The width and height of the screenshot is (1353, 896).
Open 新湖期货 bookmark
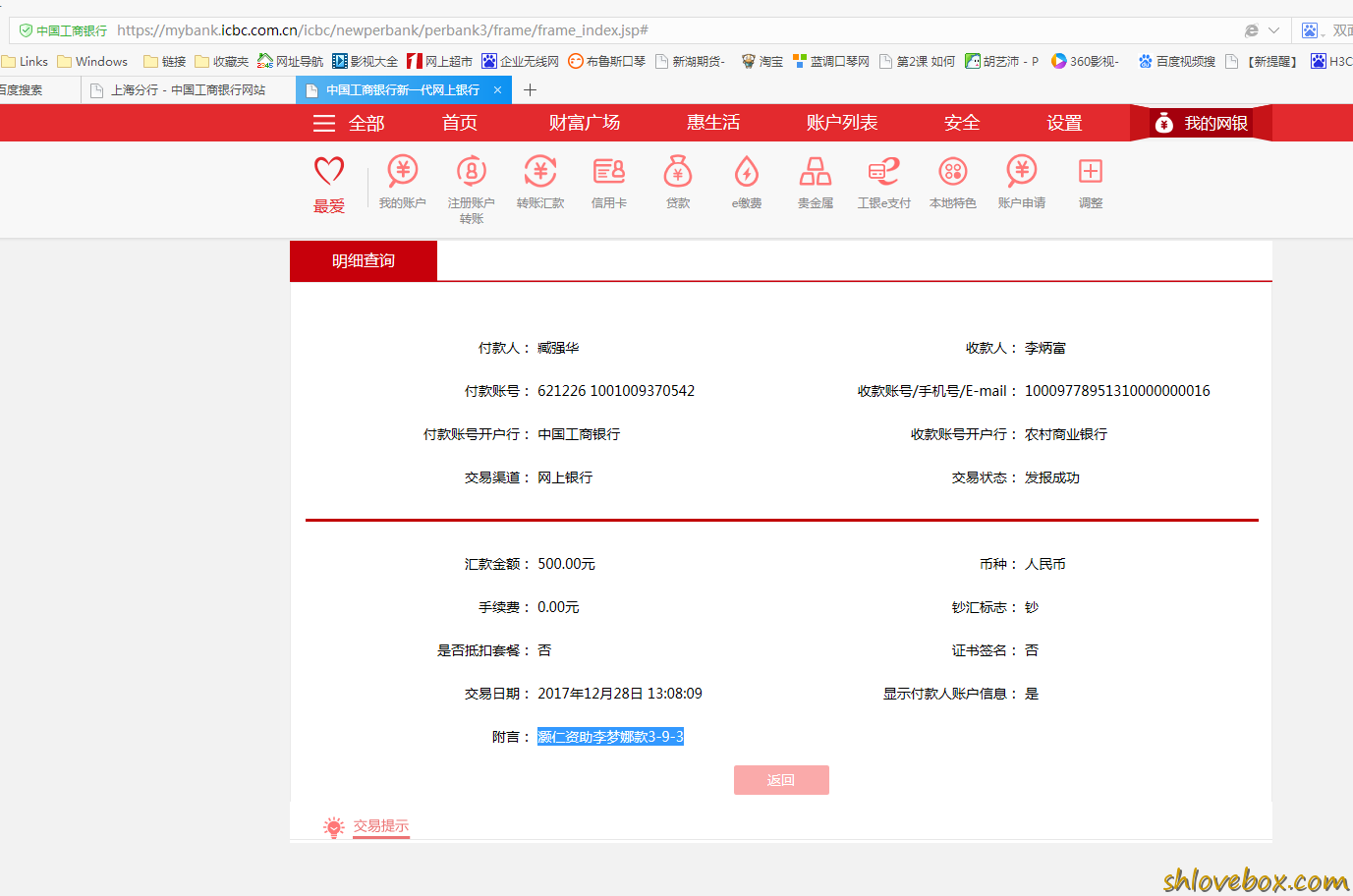click(x=691, y=61)
